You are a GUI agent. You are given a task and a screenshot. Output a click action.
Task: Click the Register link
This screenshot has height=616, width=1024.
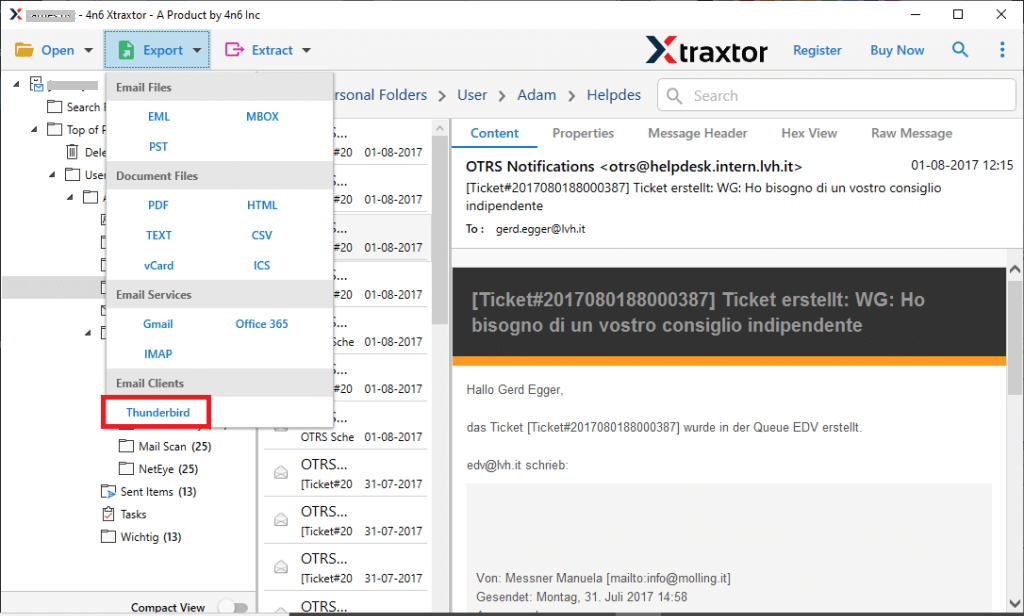817,49
